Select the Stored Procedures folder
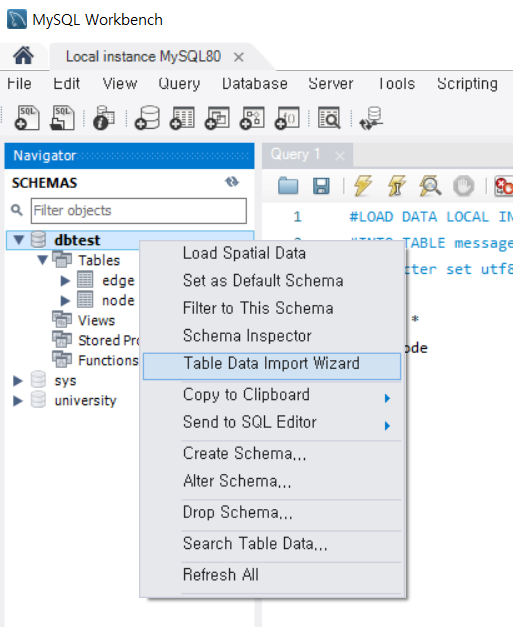 pos(108,340)
